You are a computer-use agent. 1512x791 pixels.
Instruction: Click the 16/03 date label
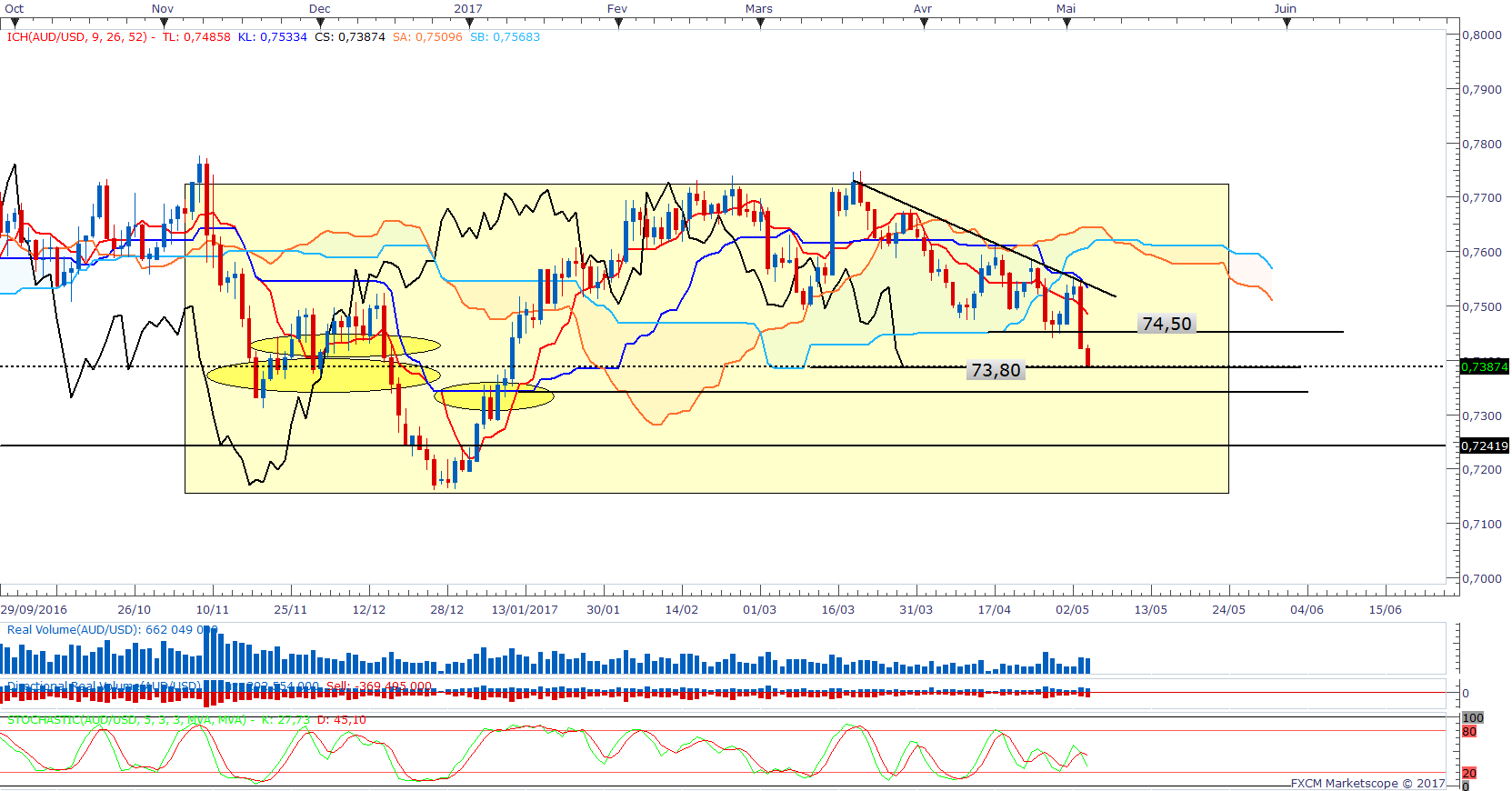[838, 610]
